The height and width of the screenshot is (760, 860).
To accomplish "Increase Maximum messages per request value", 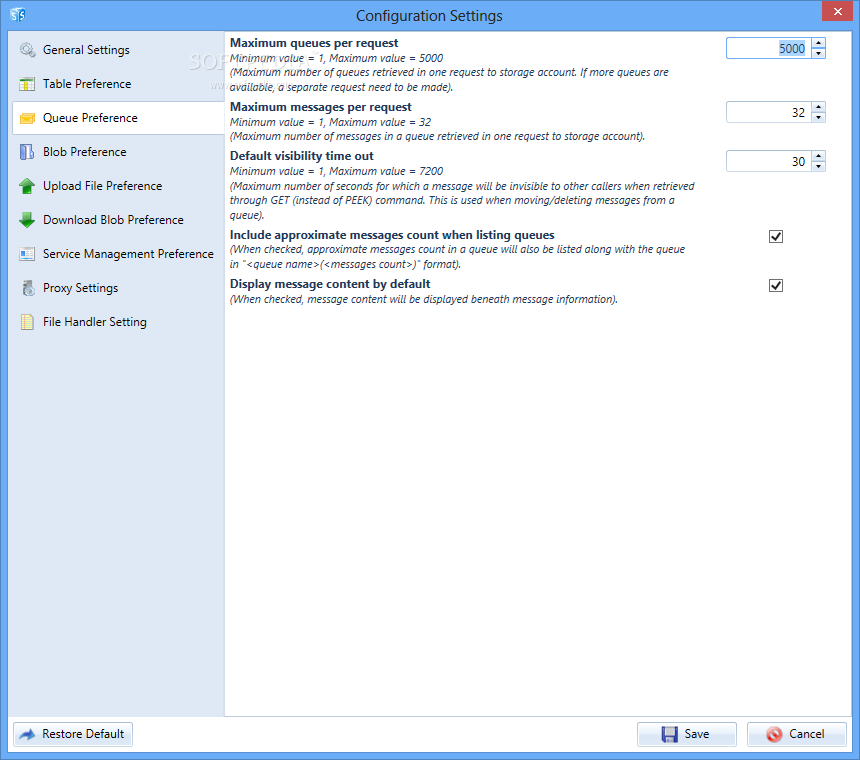I will [x=818, y=107].
